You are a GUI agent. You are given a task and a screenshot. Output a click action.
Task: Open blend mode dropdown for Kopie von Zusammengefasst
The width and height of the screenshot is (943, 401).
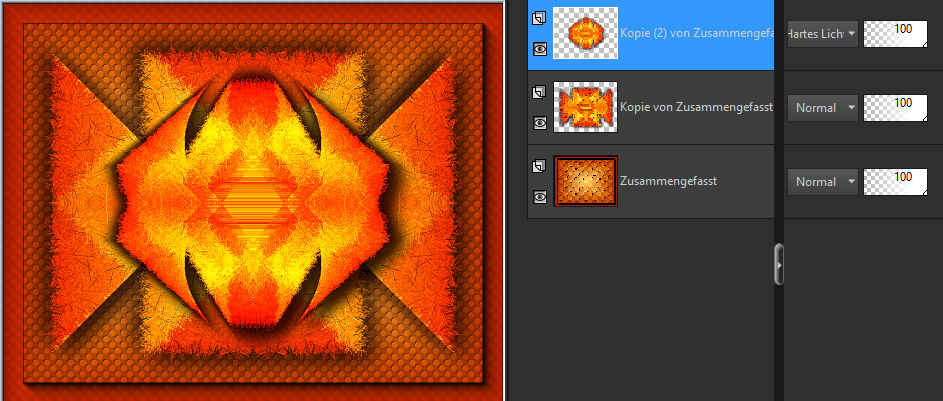pos(822,107)
